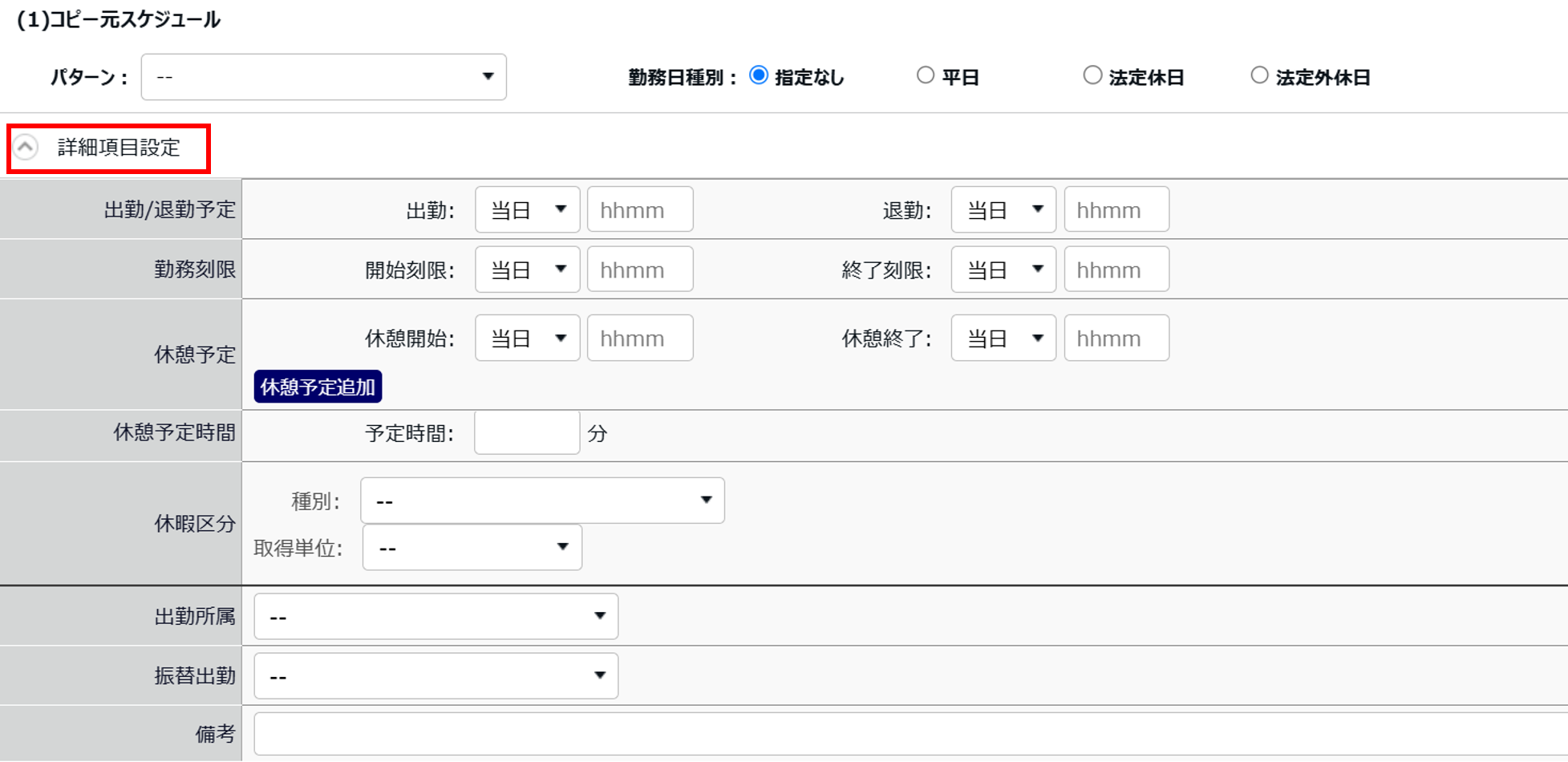Select the 法定外休日 radio option
This screenshot has height=762, width=1568.
coord(1259,76)
